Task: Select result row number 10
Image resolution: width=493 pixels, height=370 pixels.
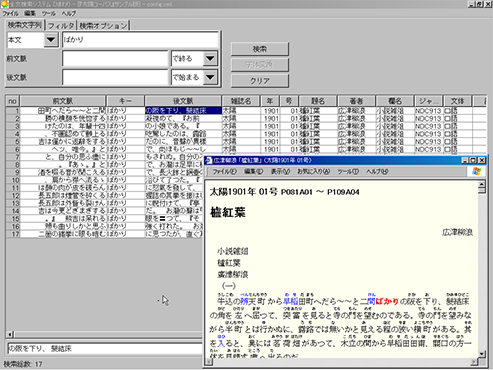Action: 13,180
